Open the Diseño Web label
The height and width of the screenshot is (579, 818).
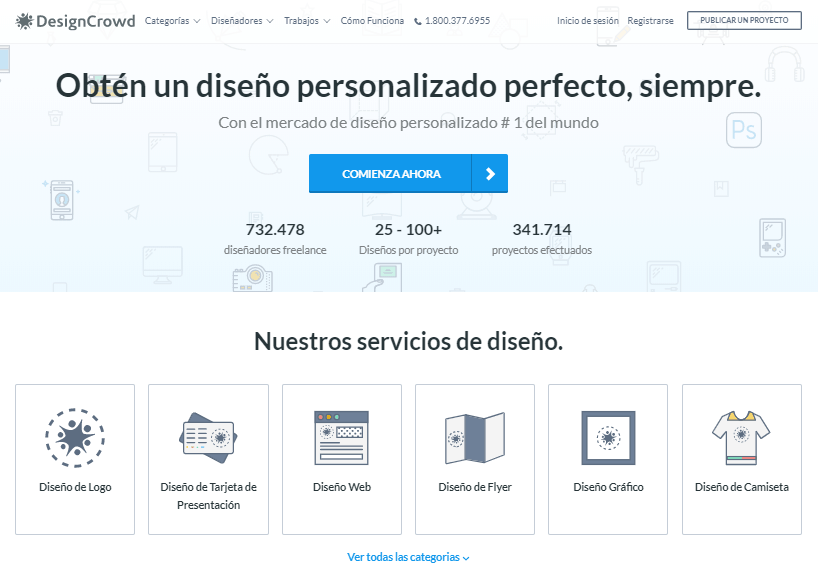coord(342,487)
